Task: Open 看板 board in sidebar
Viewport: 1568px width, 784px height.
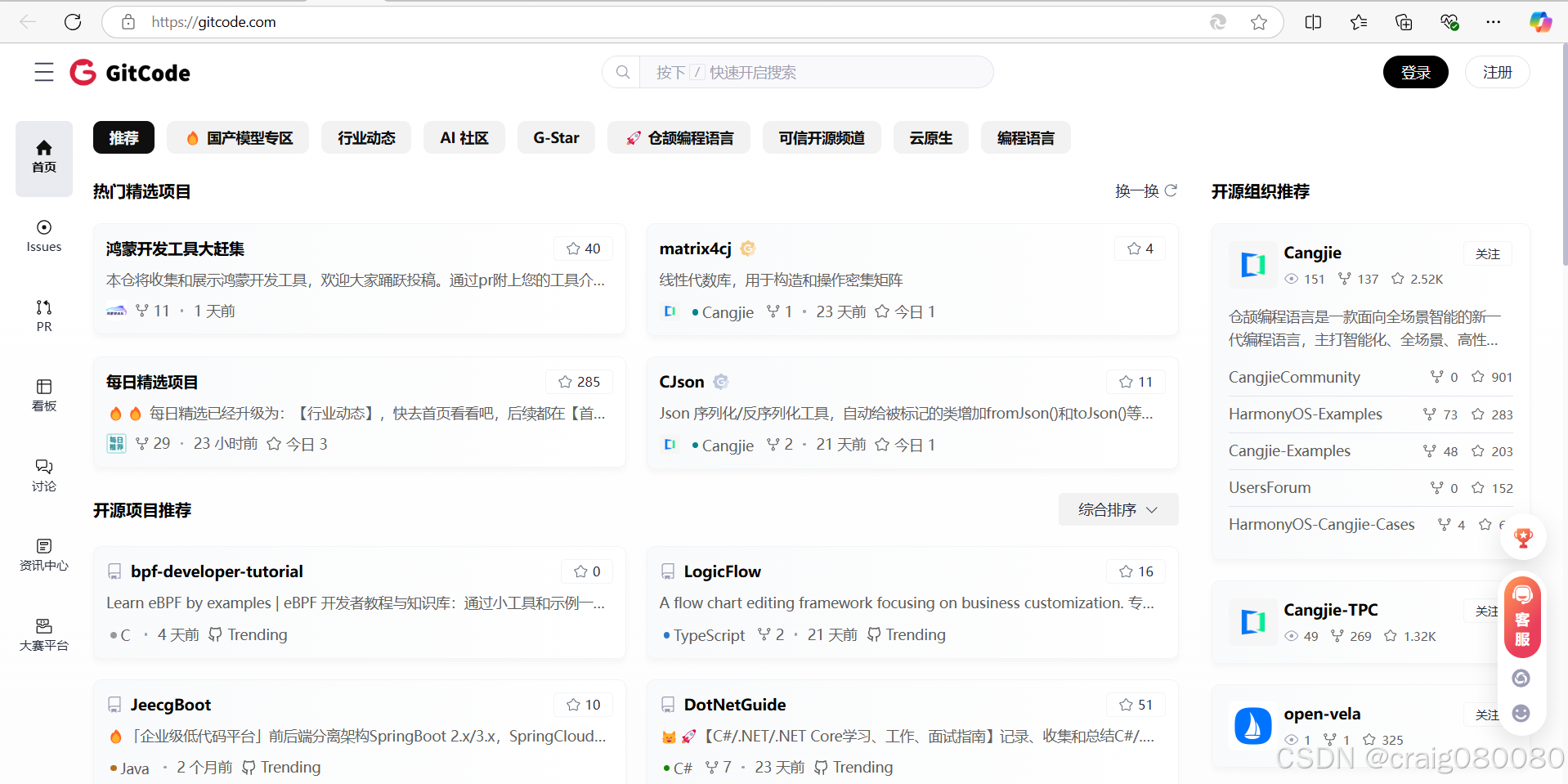Action: 44,395
